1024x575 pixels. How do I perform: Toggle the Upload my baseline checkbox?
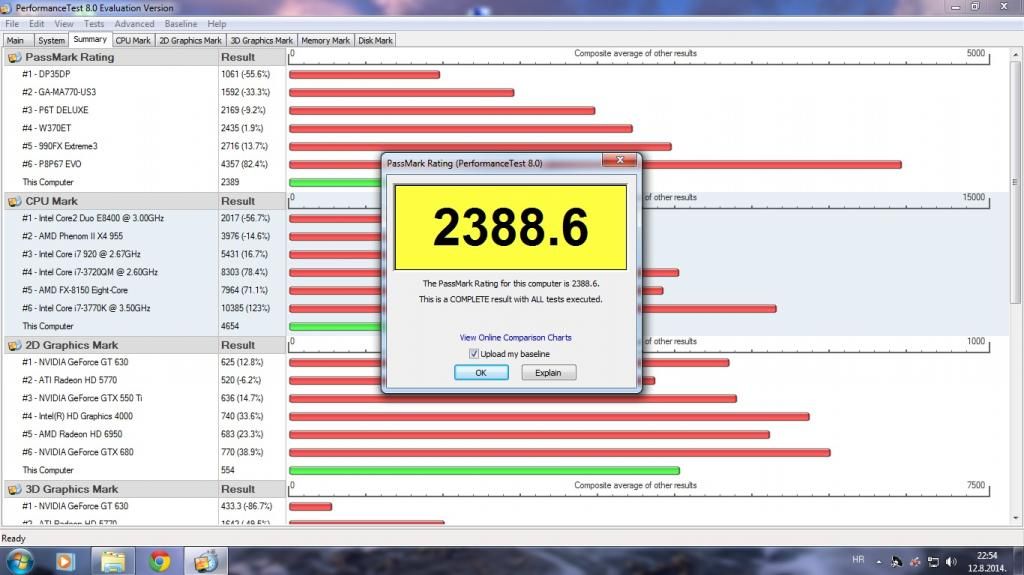(473, 353)
